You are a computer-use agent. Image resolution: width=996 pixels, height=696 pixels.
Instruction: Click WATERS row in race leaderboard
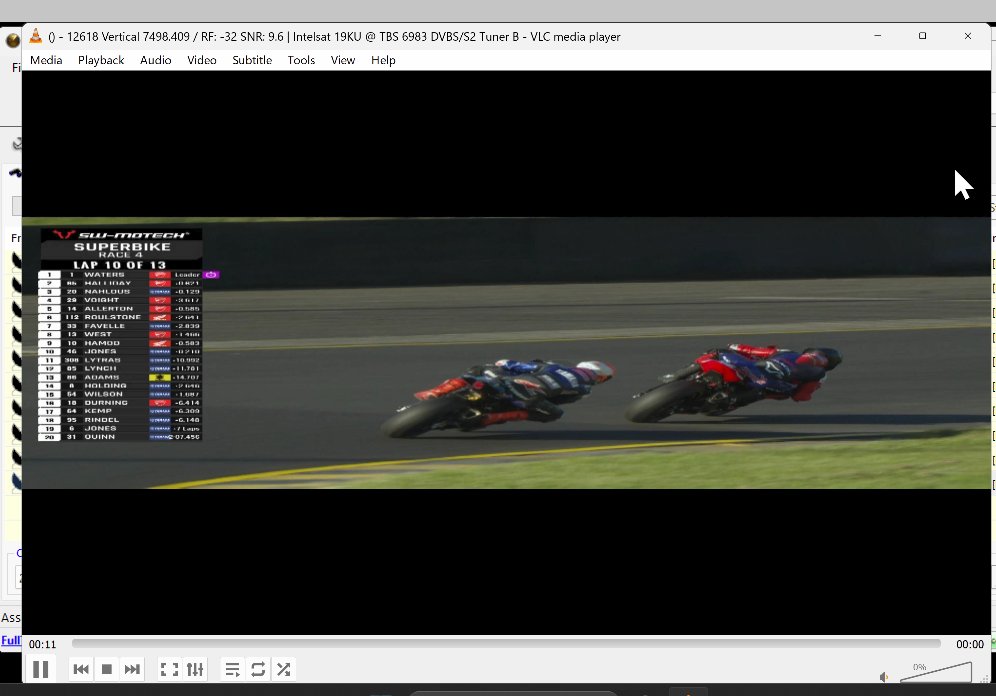point(119,275)
